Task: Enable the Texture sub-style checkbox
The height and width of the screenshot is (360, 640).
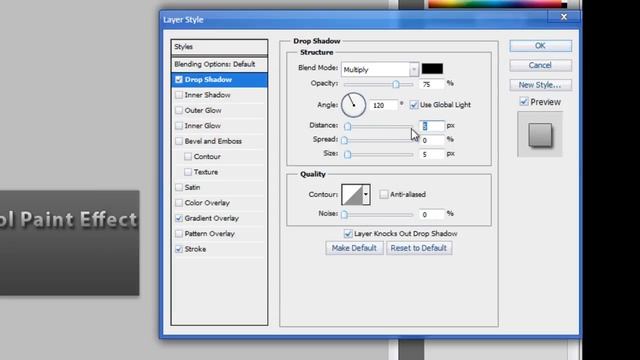Action: pyautogui.click(x=188, y=172)
